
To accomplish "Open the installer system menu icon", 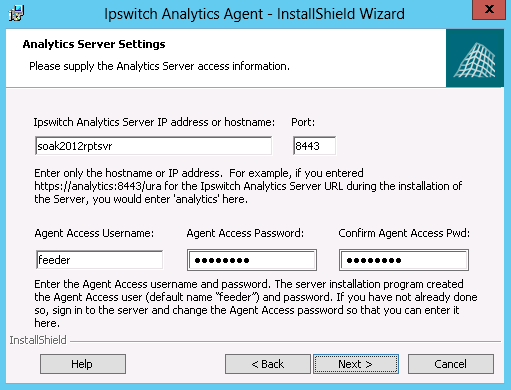I will tap(16, 14).
